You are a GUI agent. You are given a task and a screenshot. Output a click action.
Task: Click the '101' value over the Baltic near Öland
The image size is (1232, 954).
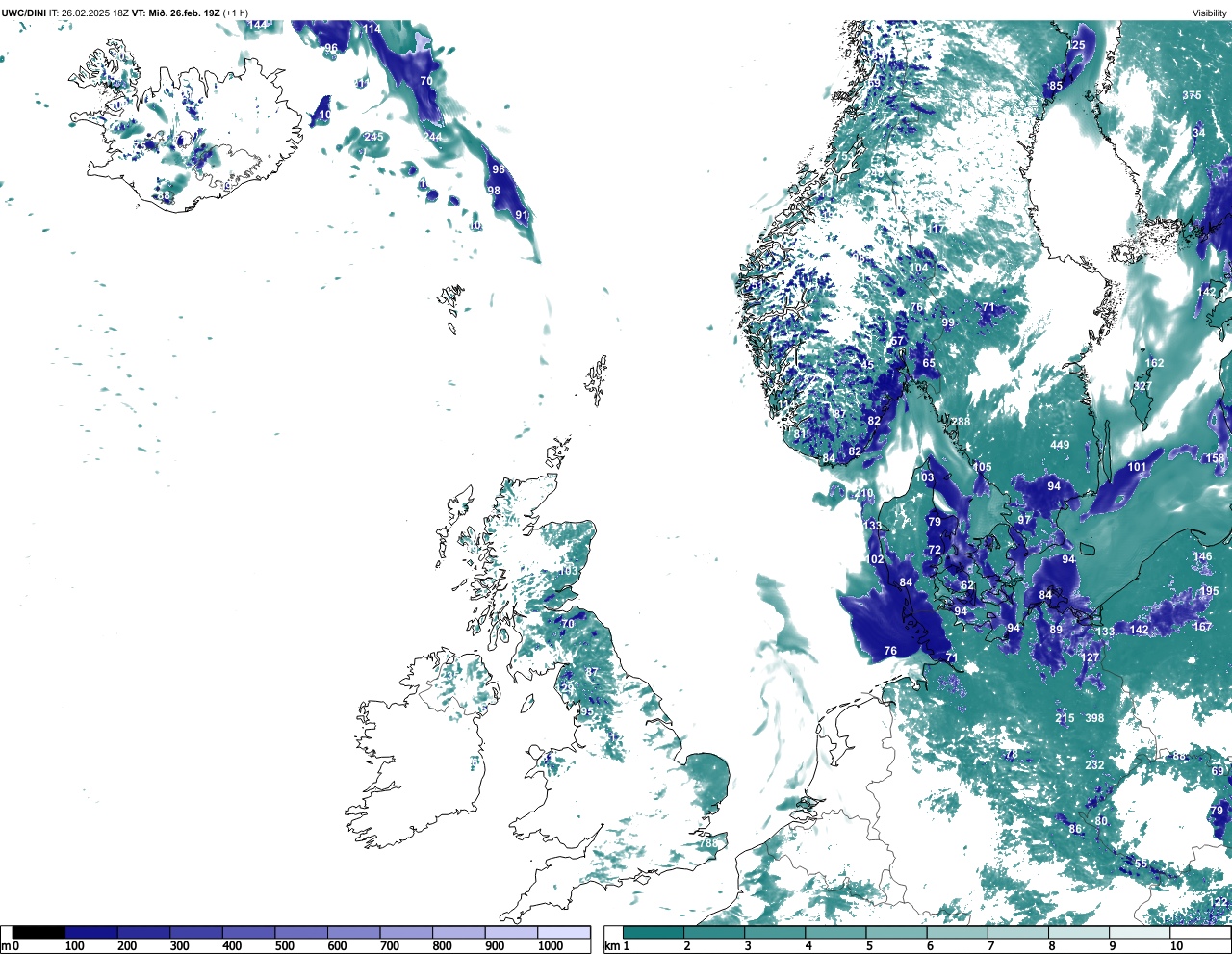(1137, 467)
